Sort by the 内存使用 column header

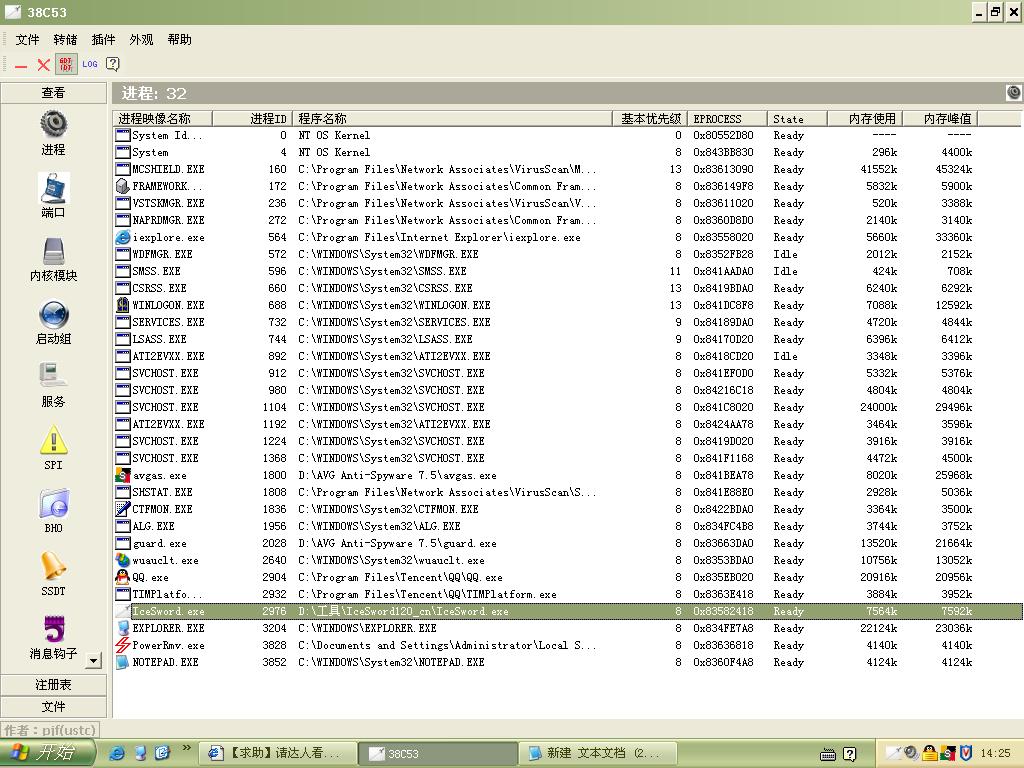pyautogui.click(x=864, y=118)
